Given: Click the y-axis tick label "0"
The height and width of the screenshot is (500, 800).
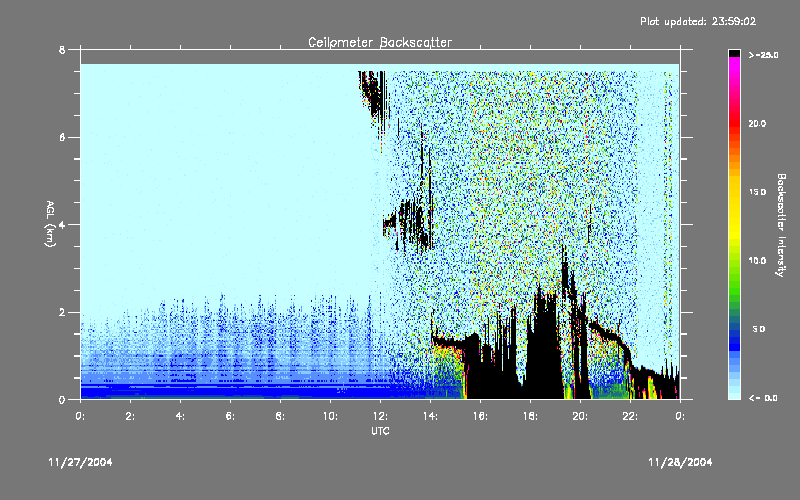Looking at the screenshot, I should coord(62,399).
